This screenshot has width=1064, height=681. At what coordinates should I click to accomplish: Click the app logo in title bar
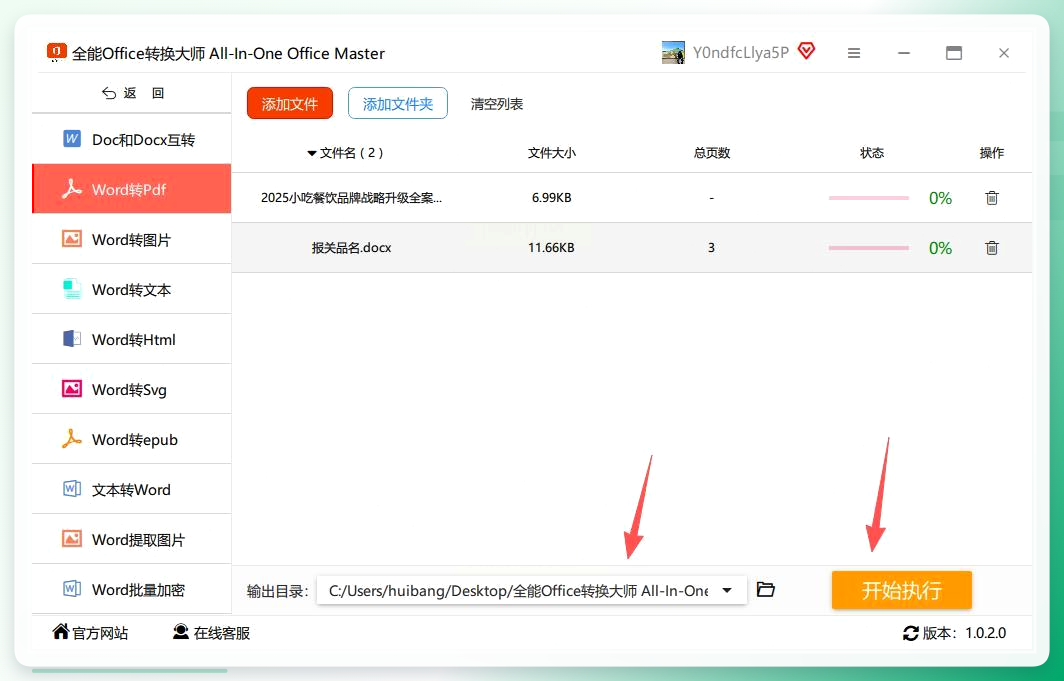[56, 52]
